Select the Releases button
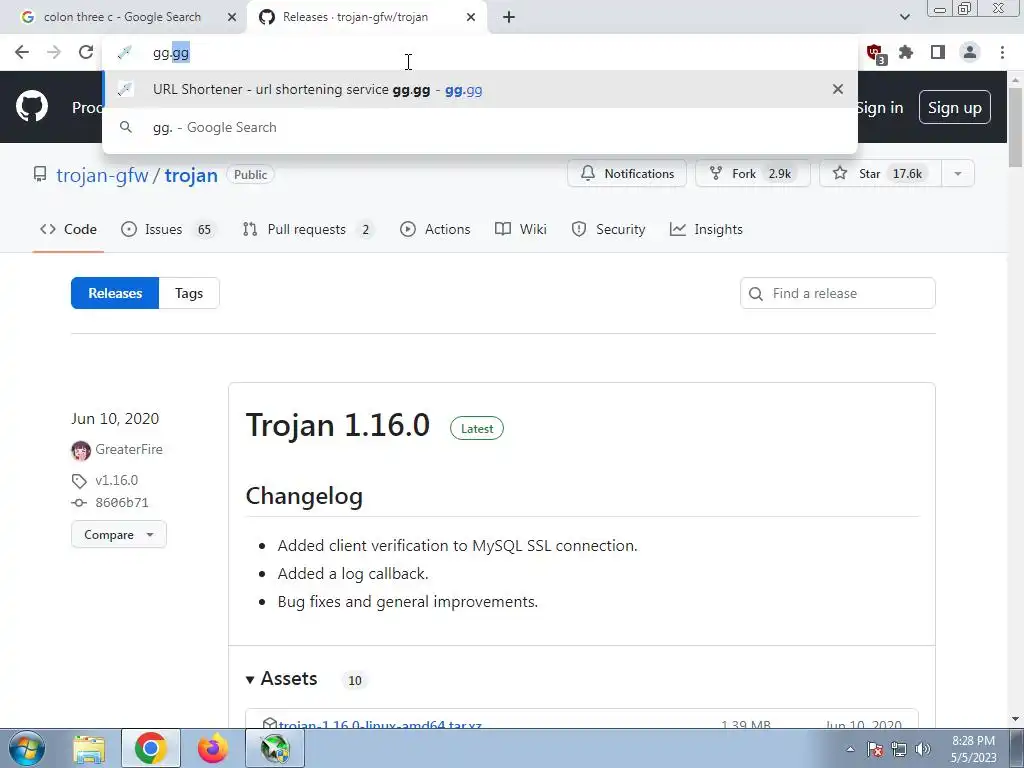 tap(115, 293)
